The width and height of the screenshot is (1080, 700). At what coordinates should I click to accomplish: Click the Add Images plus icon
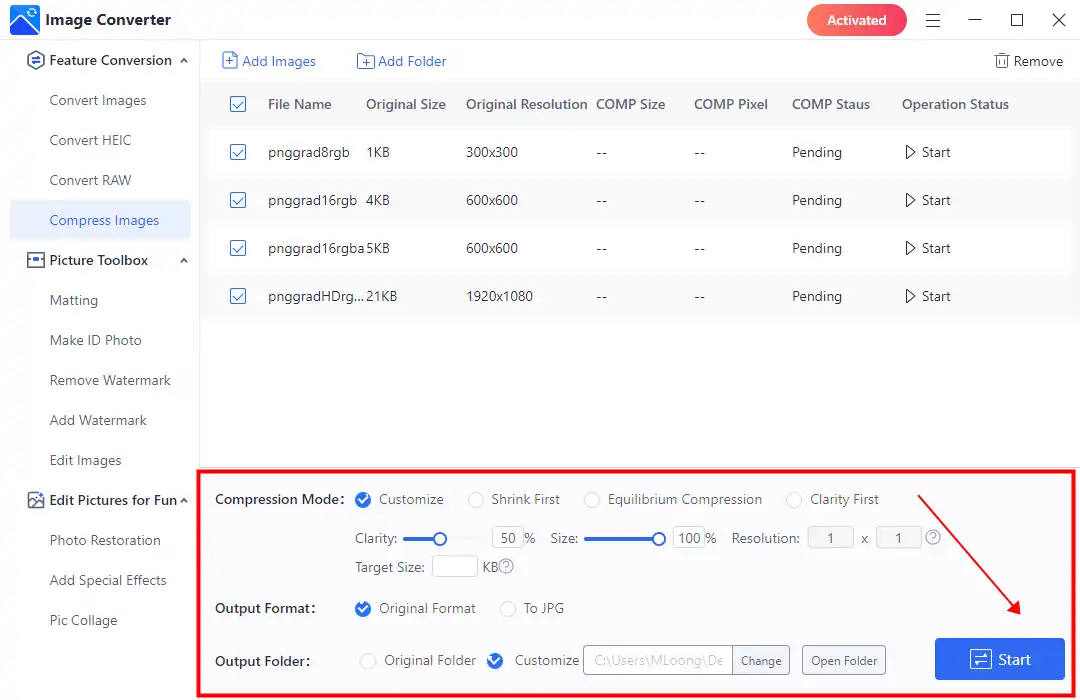click(x=229, y=61)
